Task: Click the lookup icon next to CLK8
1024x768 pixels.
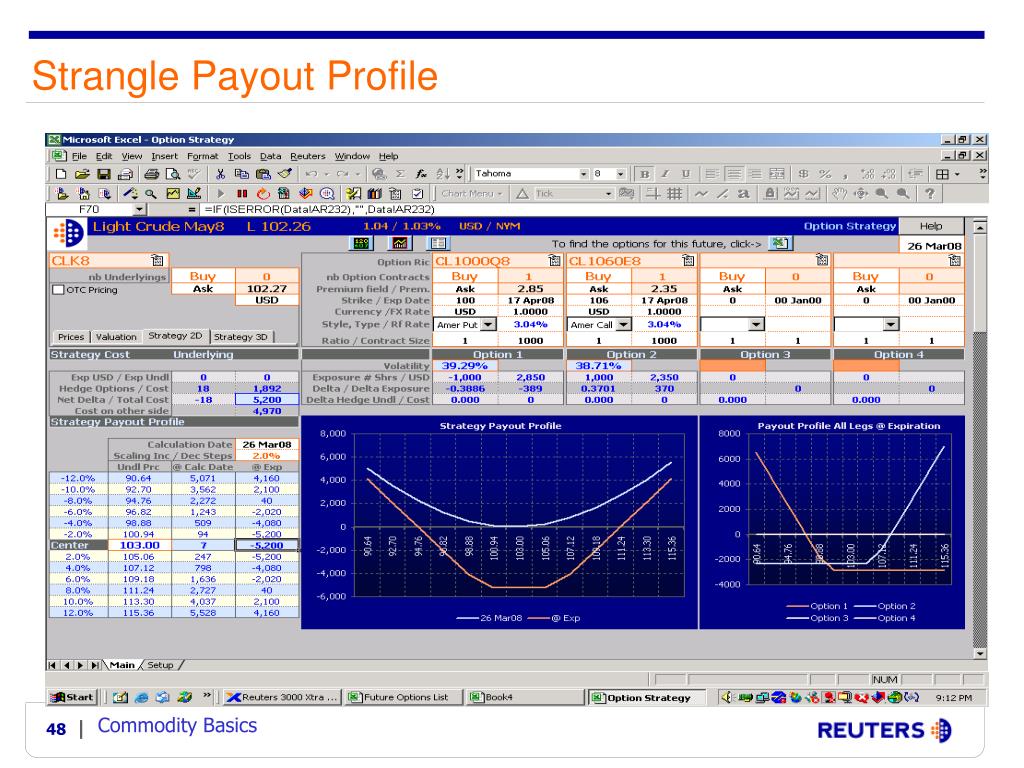Action: [157, 260]
